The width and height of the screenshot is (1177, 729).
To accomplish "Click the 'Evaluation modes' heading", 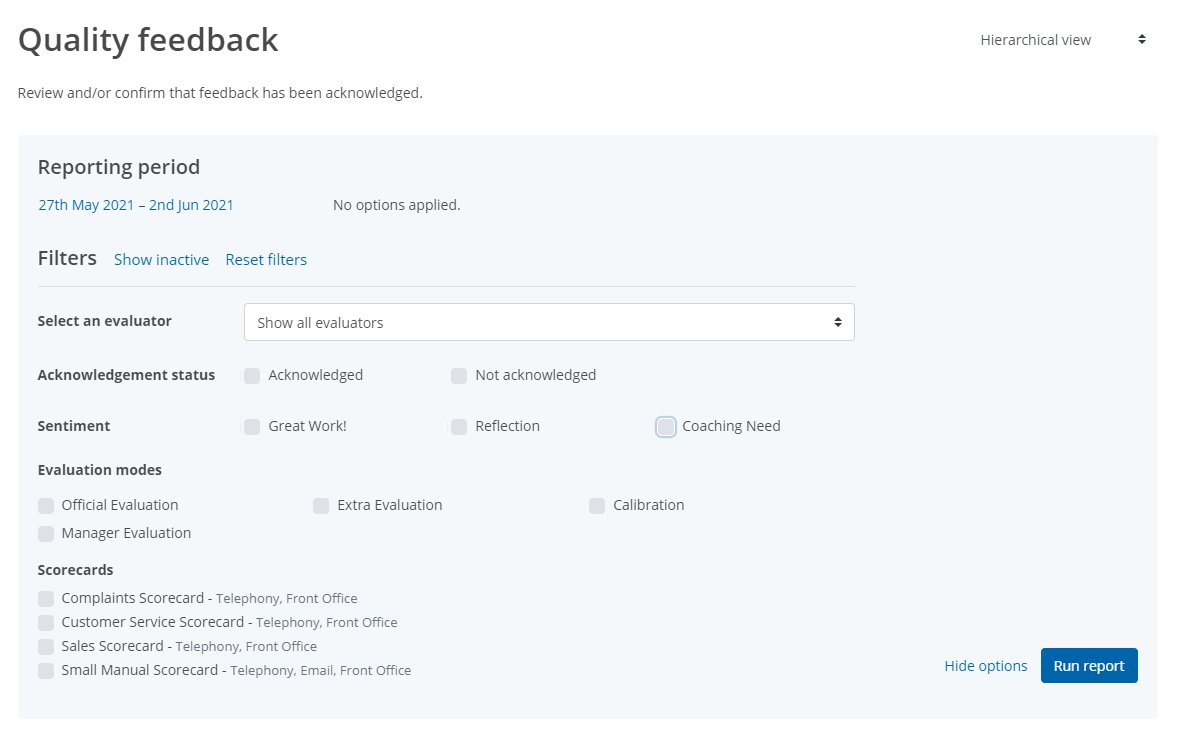I will click(x=100, y=470).
